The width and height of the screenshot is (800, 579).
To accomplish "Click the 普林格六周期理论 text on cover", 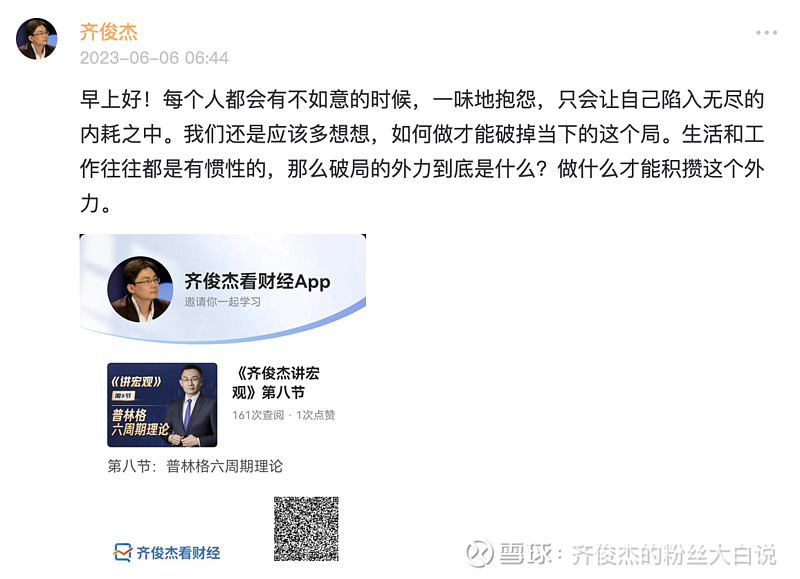I will (139, 422).
